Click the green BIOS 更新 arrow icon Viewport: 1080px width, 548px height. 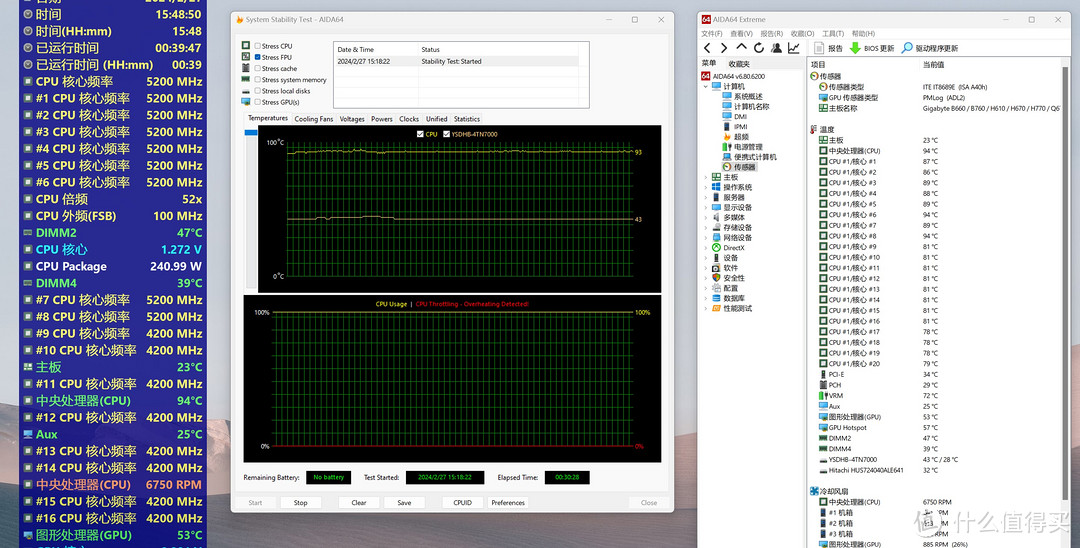855,48
